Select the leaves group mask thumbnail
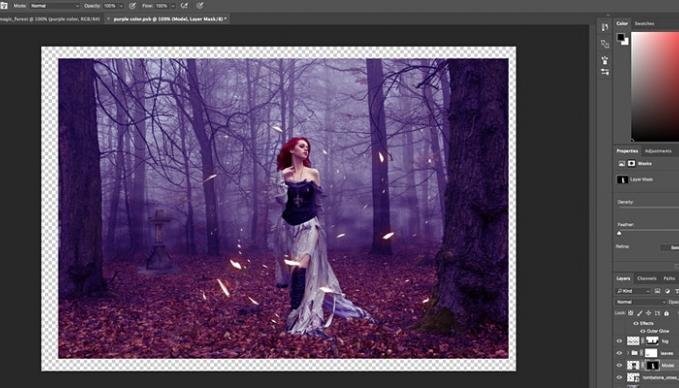This screenshot has height=388, width=679. point(651,353)
